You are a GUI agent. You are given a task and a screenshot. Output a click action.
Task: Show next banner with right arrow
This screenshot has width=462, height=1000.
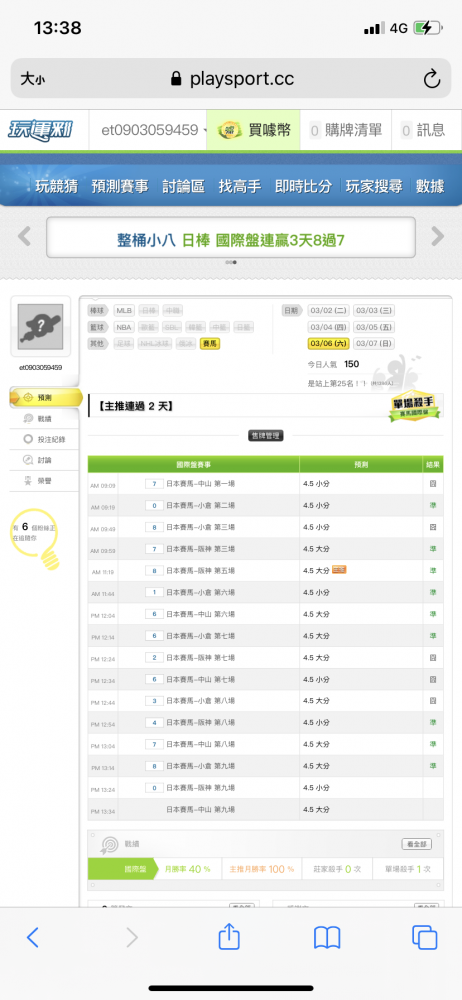pyautogui.click(x=438, y=237)
